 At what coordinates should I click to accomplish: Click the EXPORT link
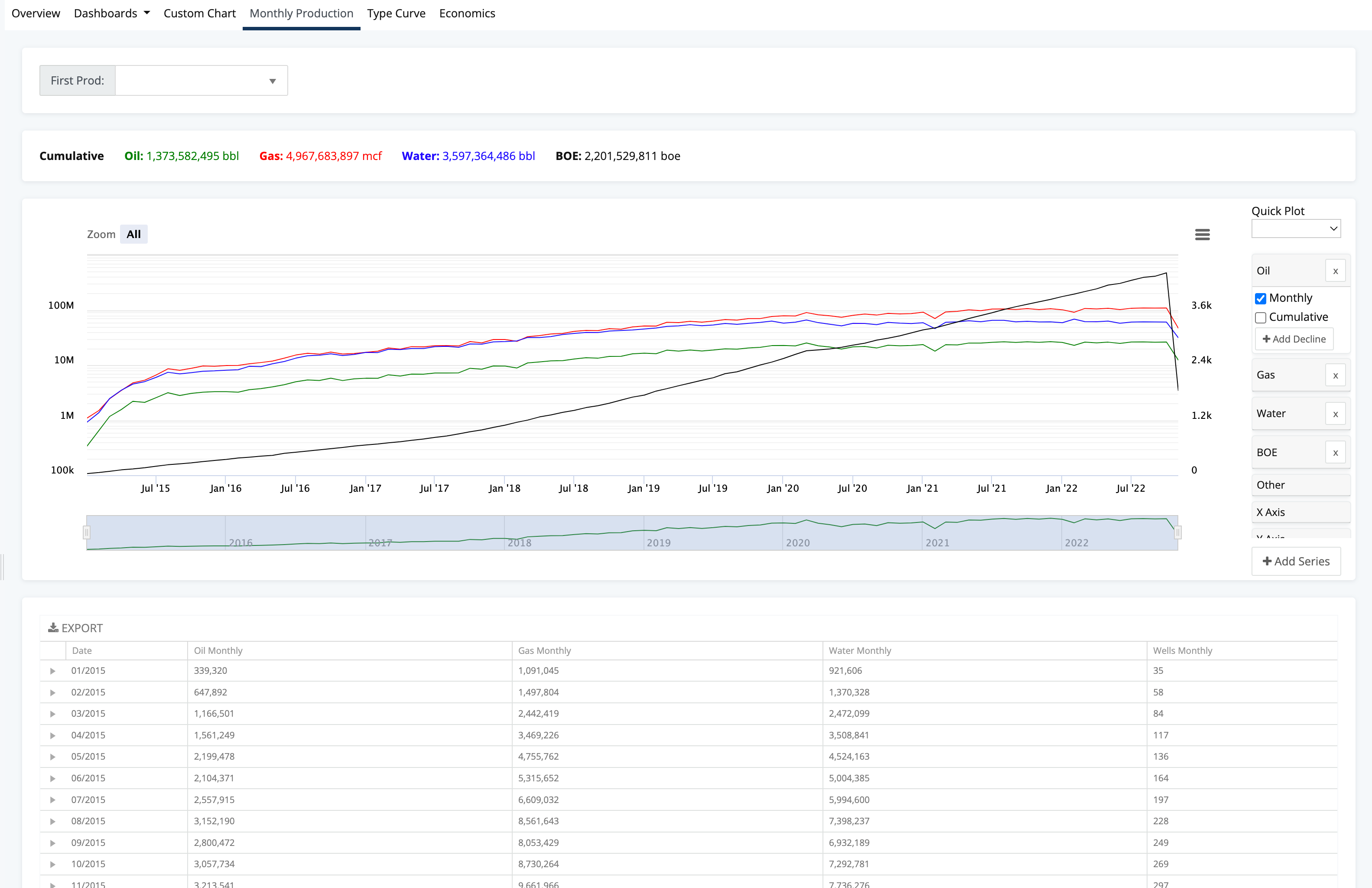pos(75,628)
